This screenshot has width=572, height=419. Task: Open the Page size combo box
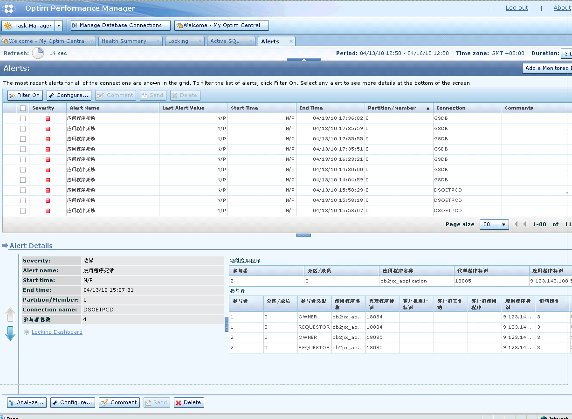tap(494, 224)
